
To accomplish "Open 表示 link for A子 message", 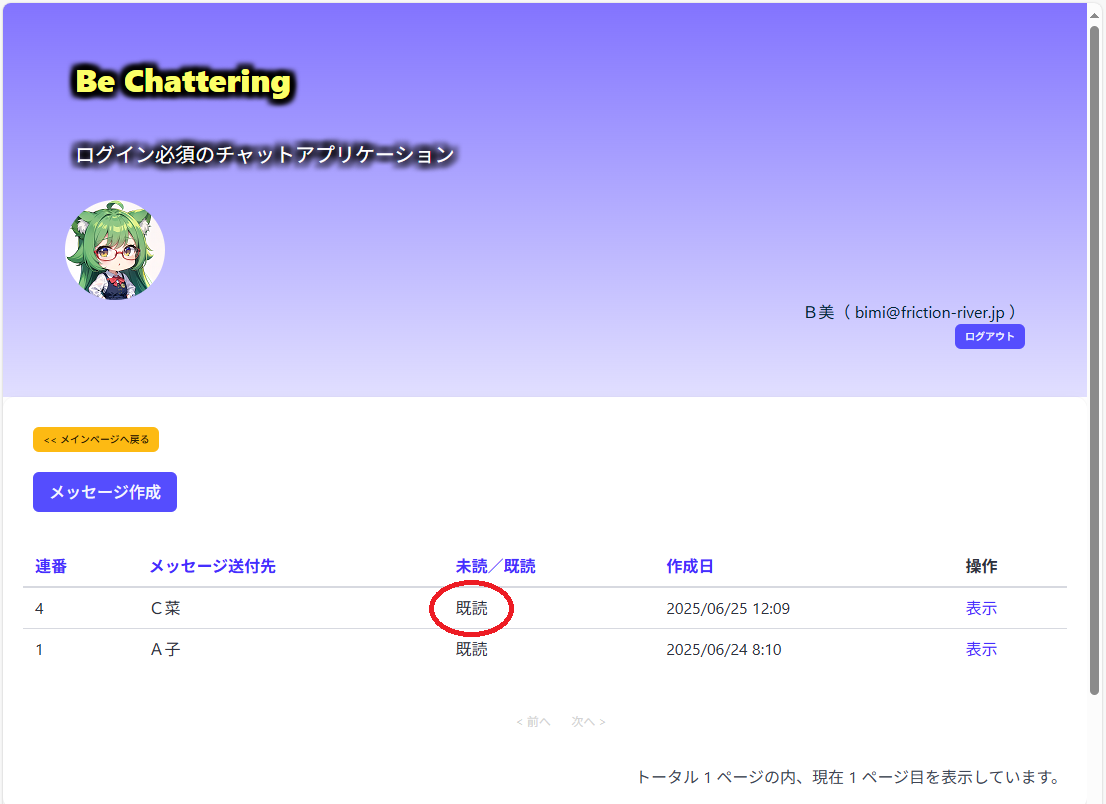I will click(x=981, y=649).
